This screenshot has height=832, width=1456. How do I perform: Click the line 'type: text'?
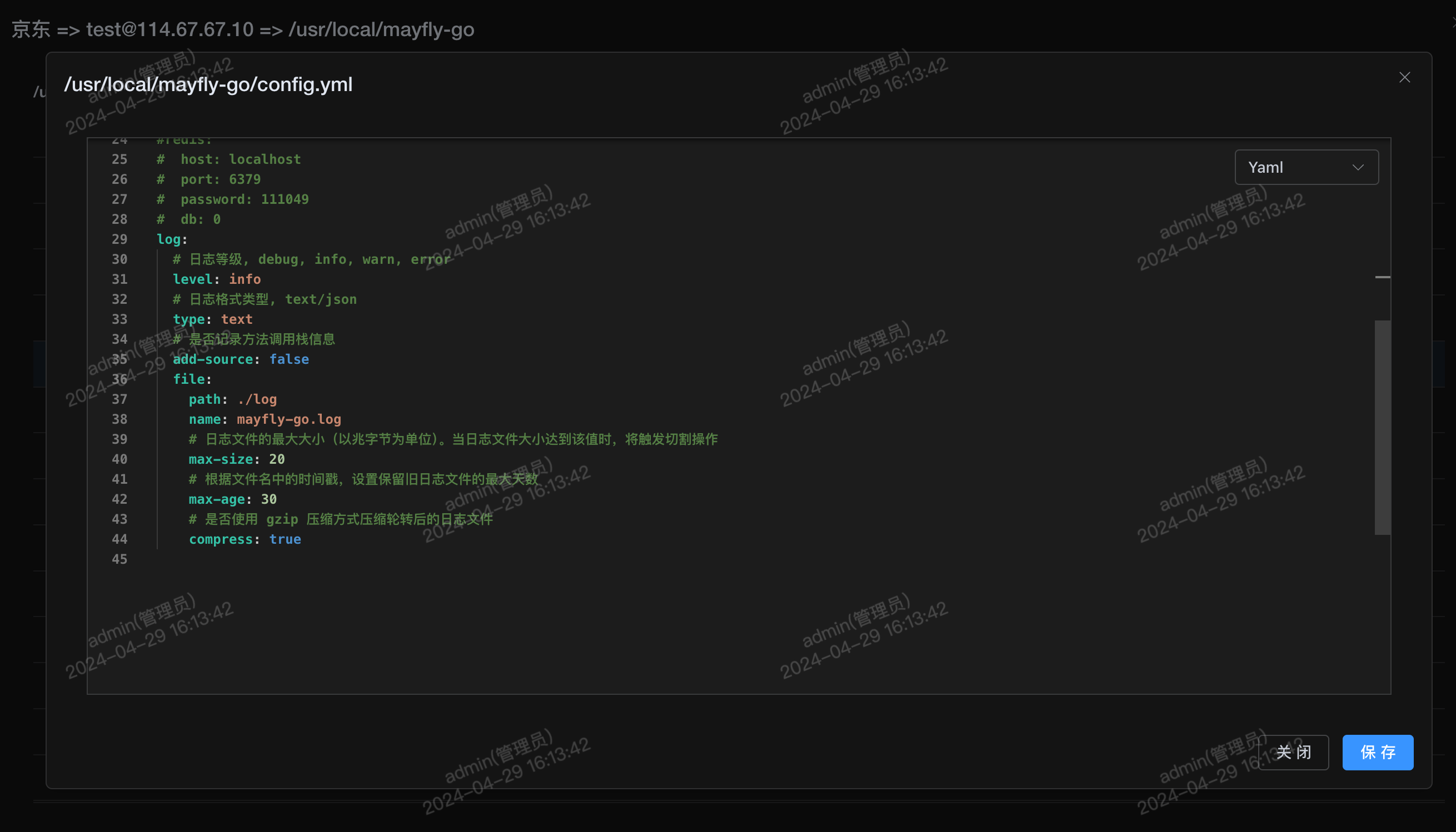pyautogui.click(x=213, y=319)
